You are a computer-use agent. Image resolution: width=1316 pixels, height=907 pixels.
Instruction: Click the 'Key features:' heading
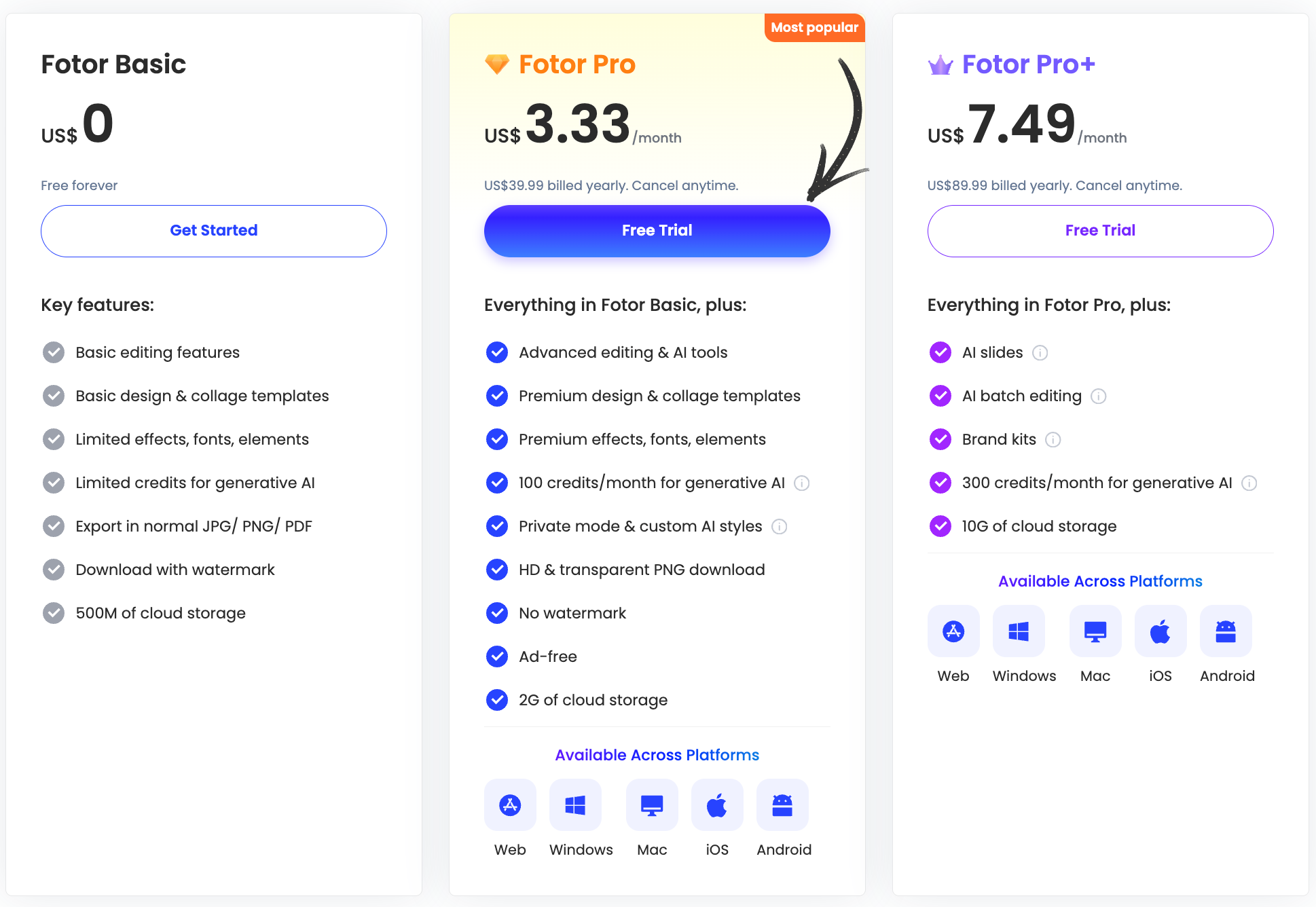tap(97, 305)
